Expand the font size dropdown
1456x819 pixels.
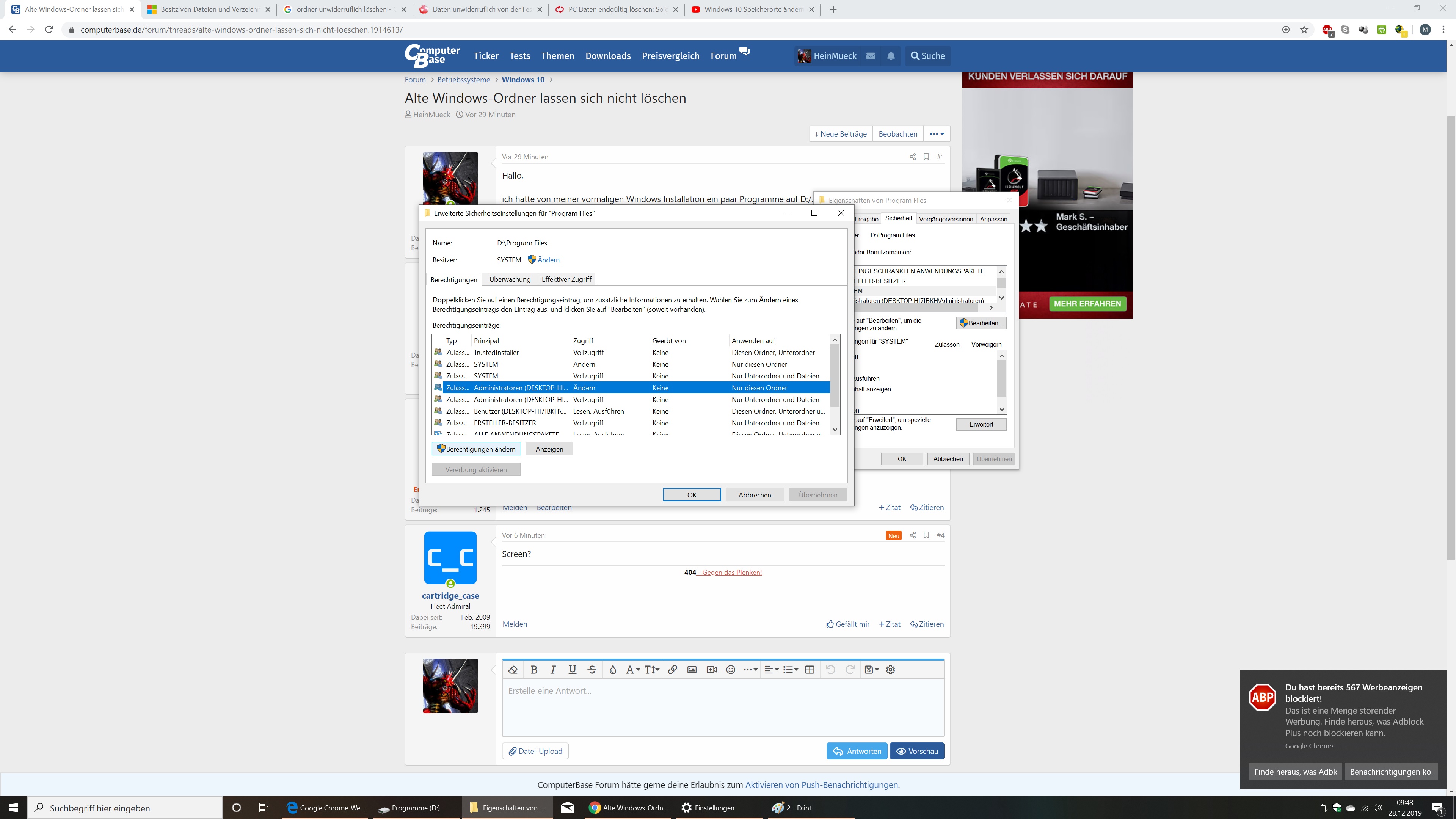click(x=651, y=669)
